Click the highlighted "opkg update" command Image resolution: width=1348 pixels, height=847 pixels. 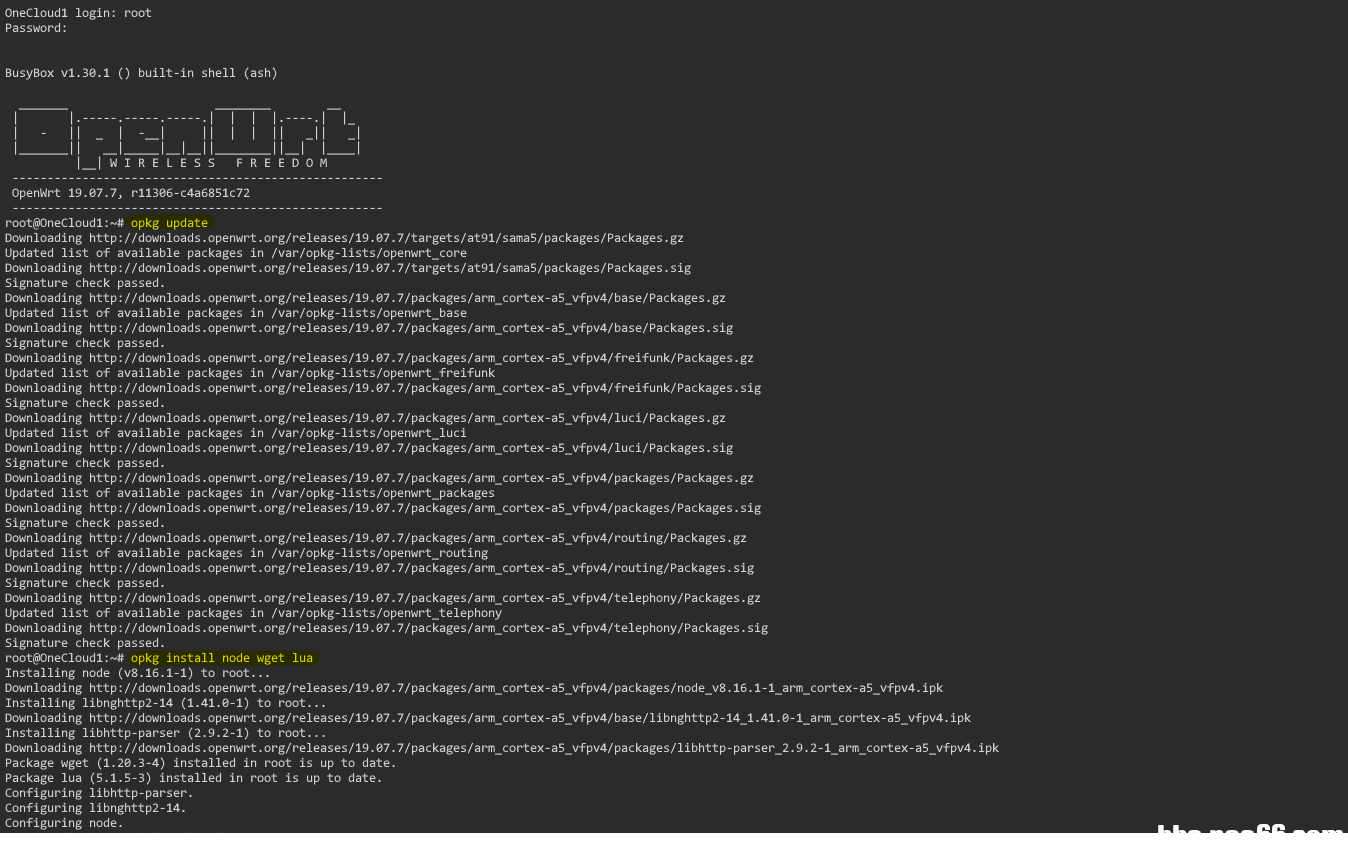pos(169,223)
